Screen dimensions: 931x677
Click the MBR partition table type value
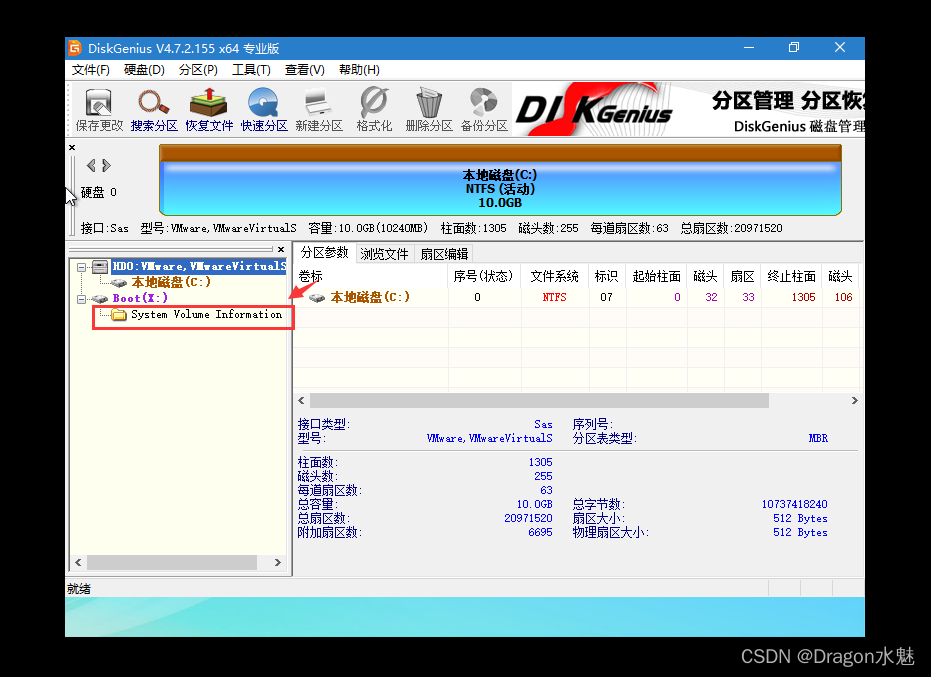tap(818, 438)
